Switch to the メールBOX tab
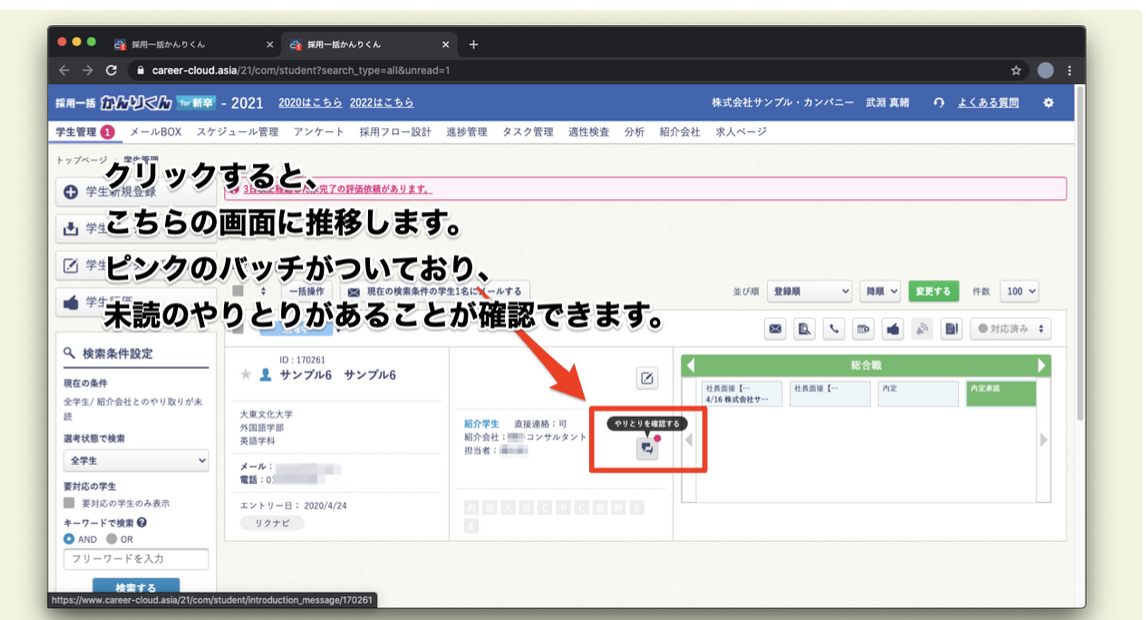Image resolution: width=1146 pixels, height=620 pixels. 155,132
